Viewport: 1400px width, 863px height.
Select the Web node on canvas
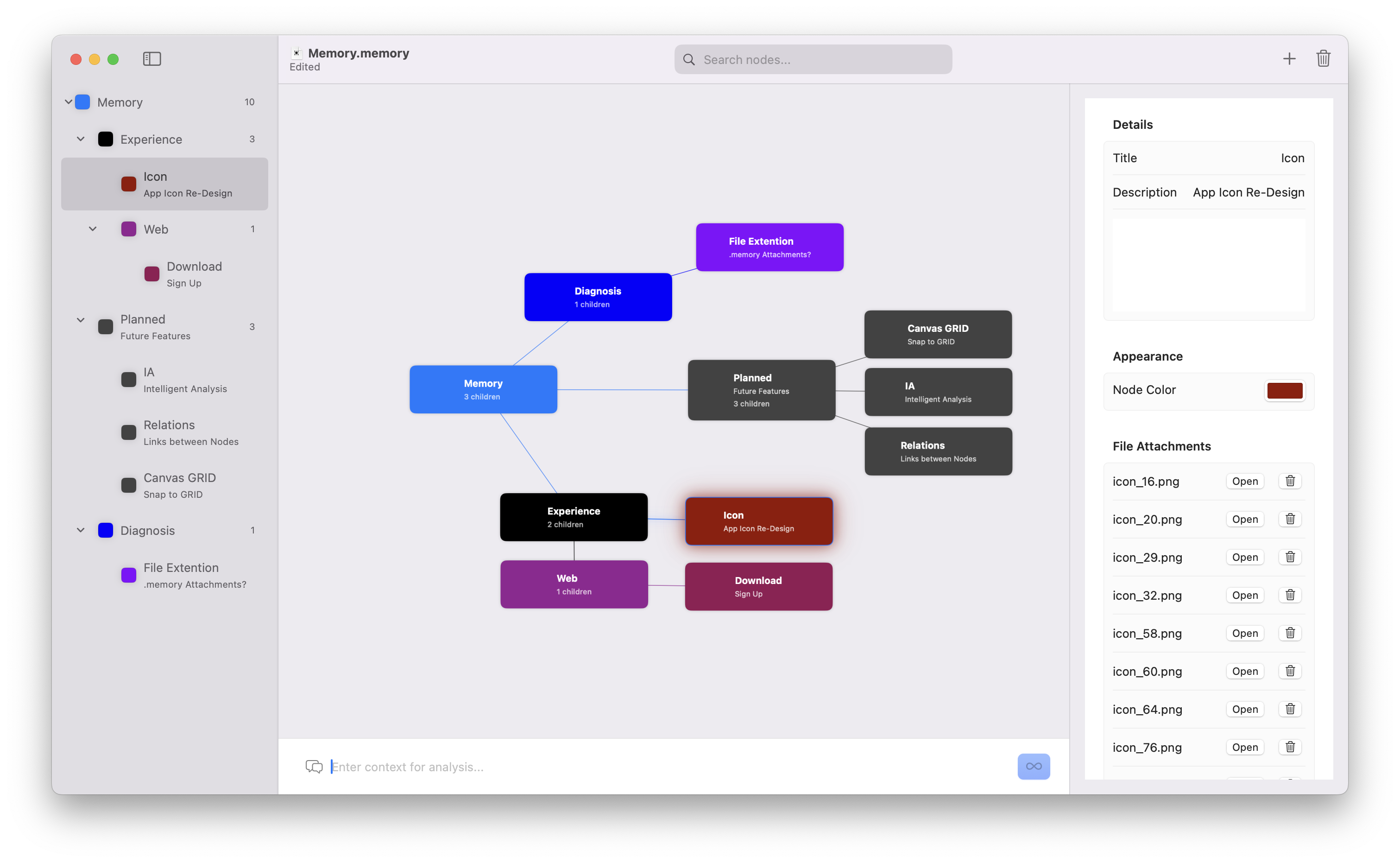pos(574,584)
